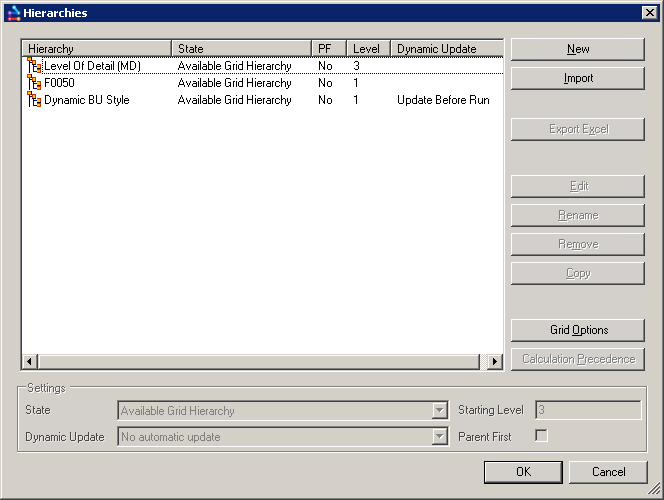Open the State dropdown
The width and height of the screenshot is (664, 500).
[439, 411]
